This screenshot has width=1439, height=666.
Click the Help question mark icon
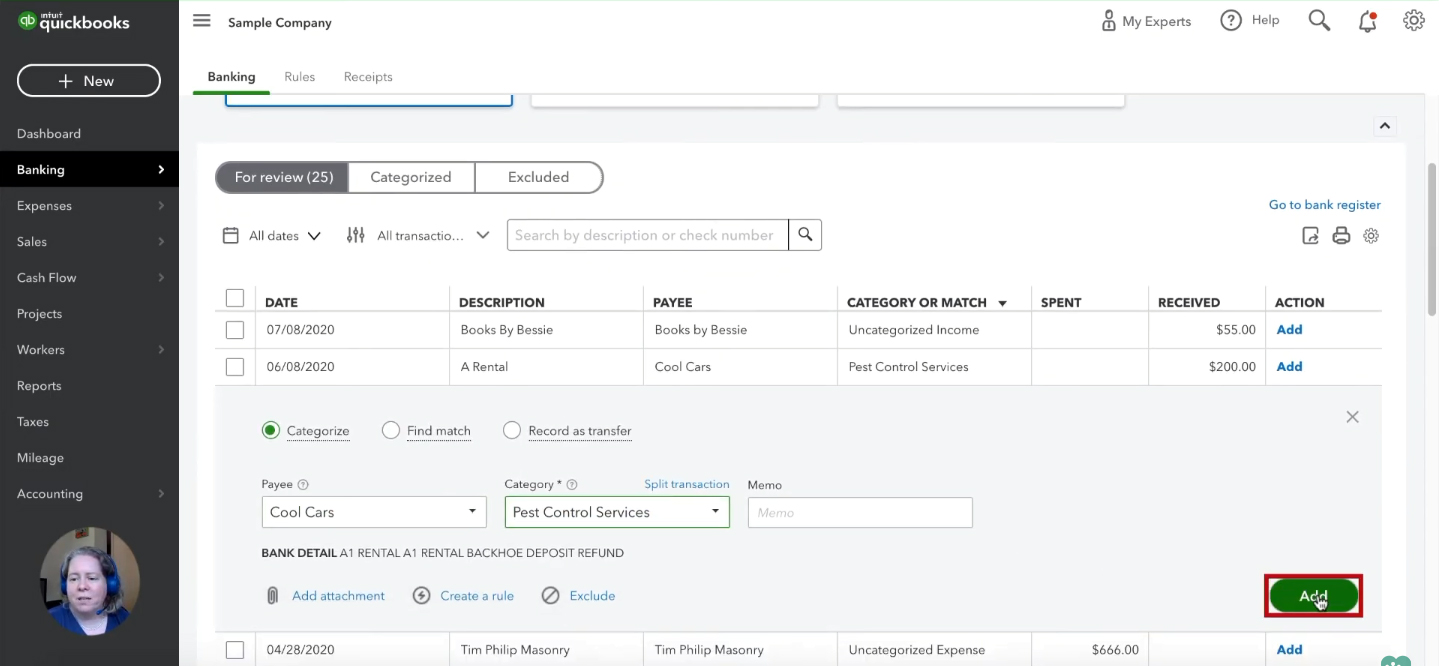(x=1231, y=21)
